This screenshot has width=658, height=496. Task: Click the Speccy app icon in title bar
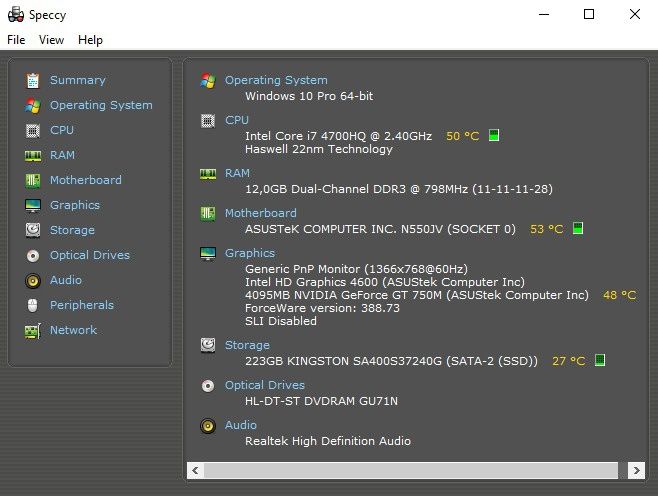(x=16, y=15)
